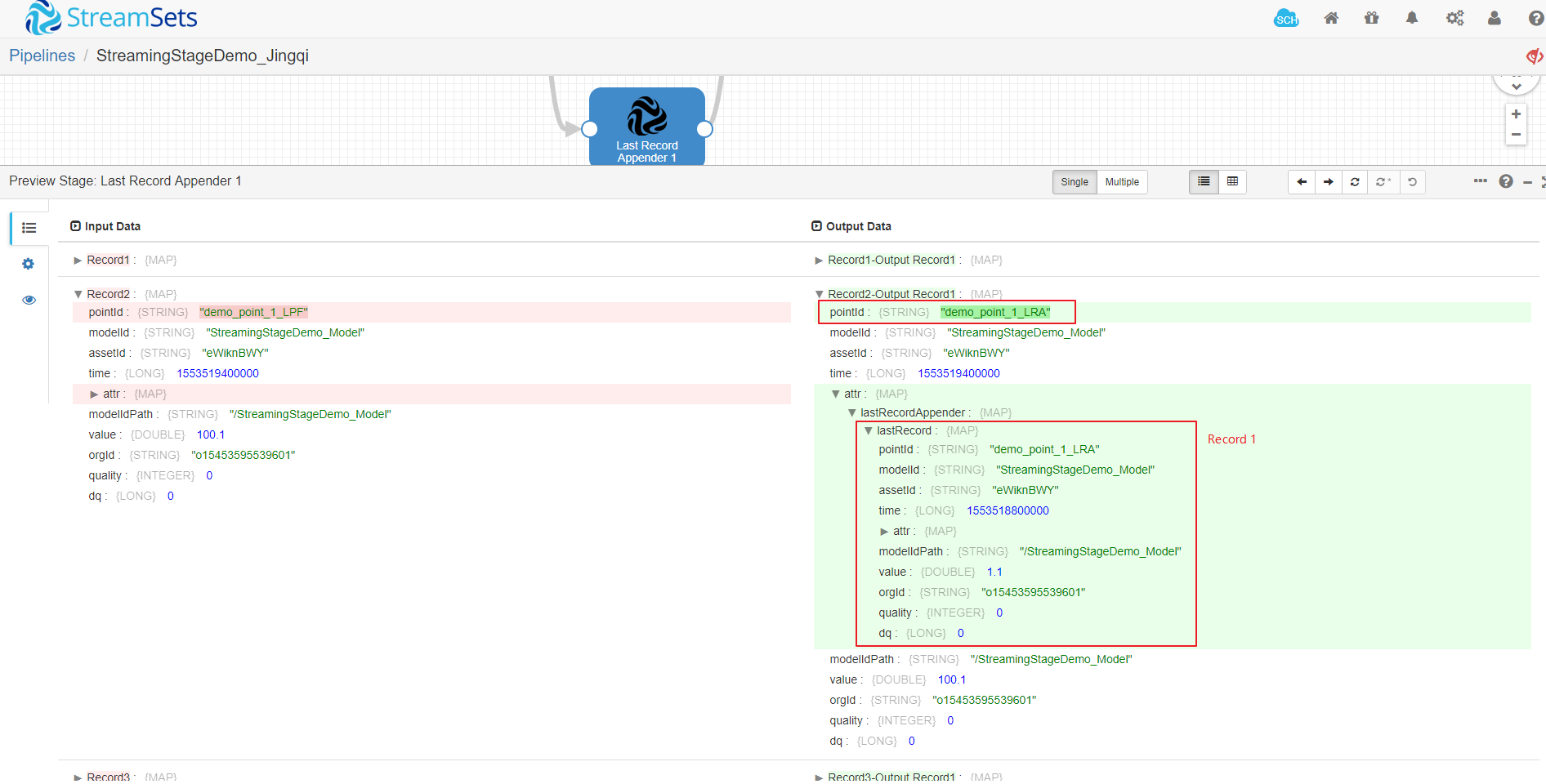The height and width of the screenshot is (784, 1546).
Task: Zoom in the canvas with plus button
Action: (1516, 114)
